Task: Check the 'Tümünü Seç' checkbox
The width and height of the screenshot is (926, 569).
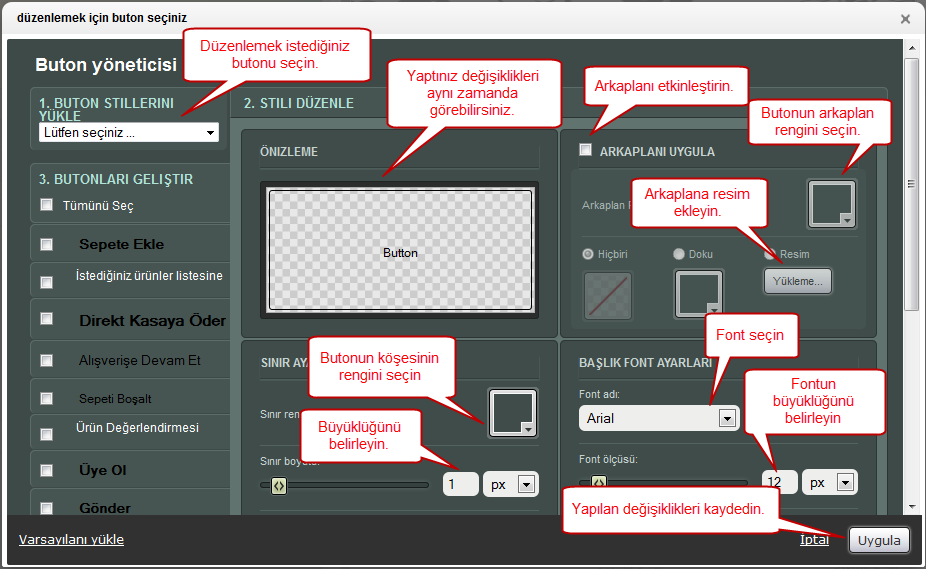Action: tap(46, 205)
